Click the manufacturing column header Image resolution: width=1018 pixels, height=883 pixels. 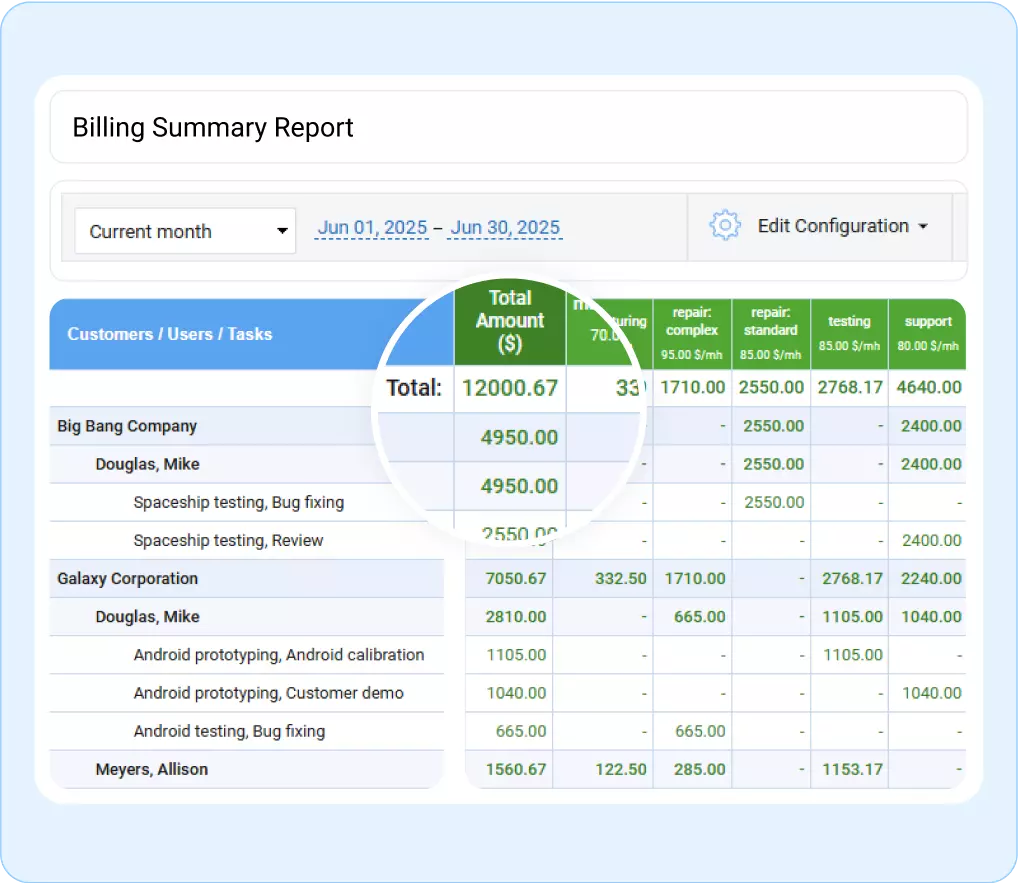(x=612, y=325)
